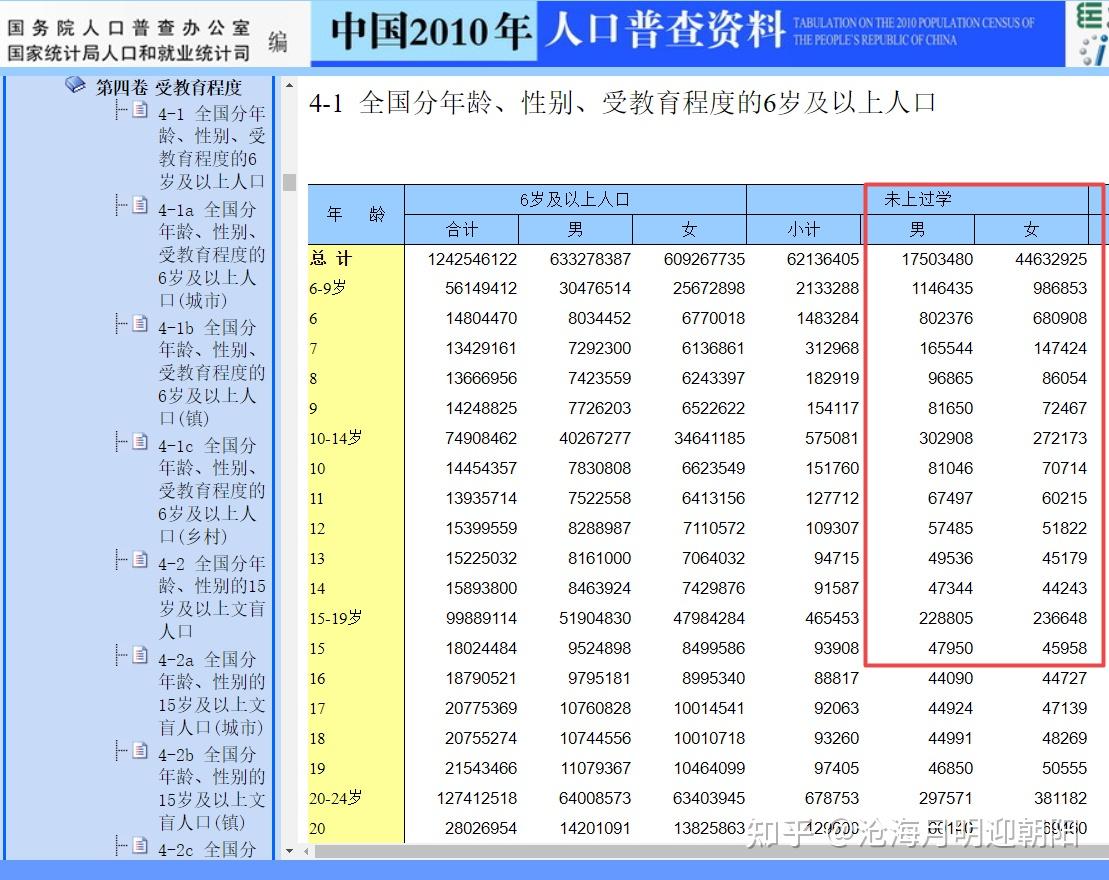Click the document icon beside tree item 4-1
The height and width of the screenshot is (880, 1109).
pyautogui.click(x=140, y=110)
